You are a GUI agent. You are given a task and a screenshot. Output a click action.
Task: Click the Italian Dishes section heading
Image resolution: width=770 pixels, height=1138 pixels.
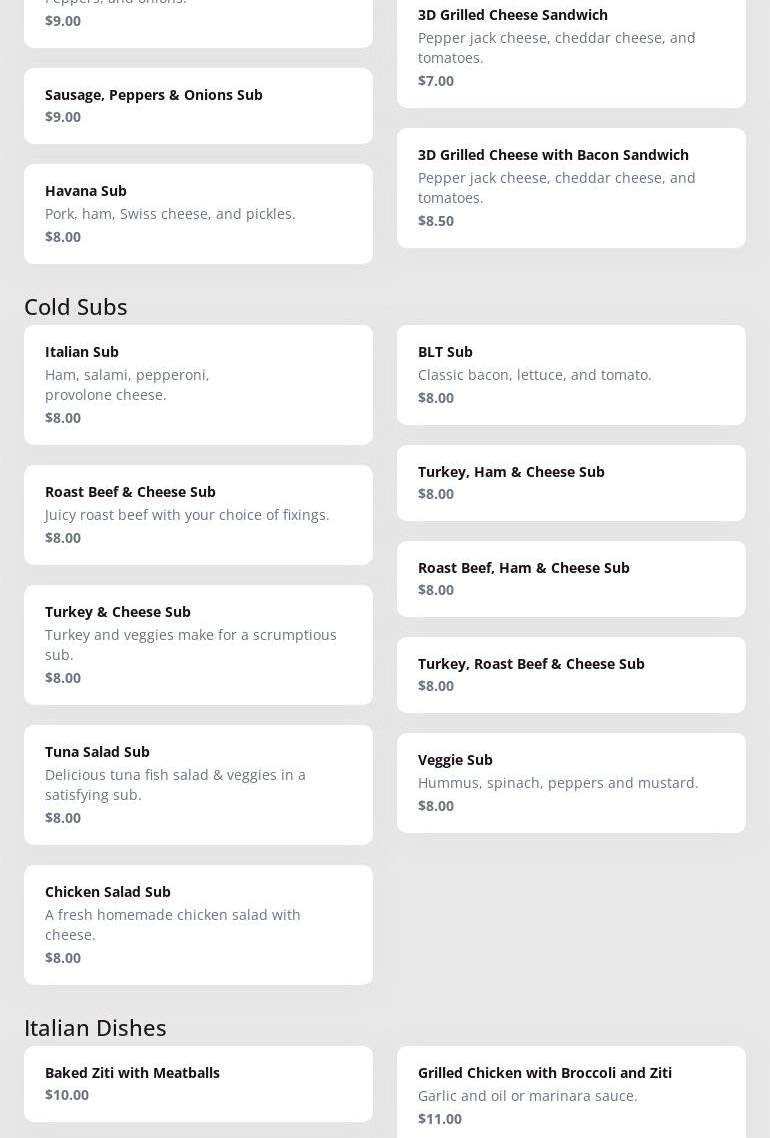pos(95,1027)
